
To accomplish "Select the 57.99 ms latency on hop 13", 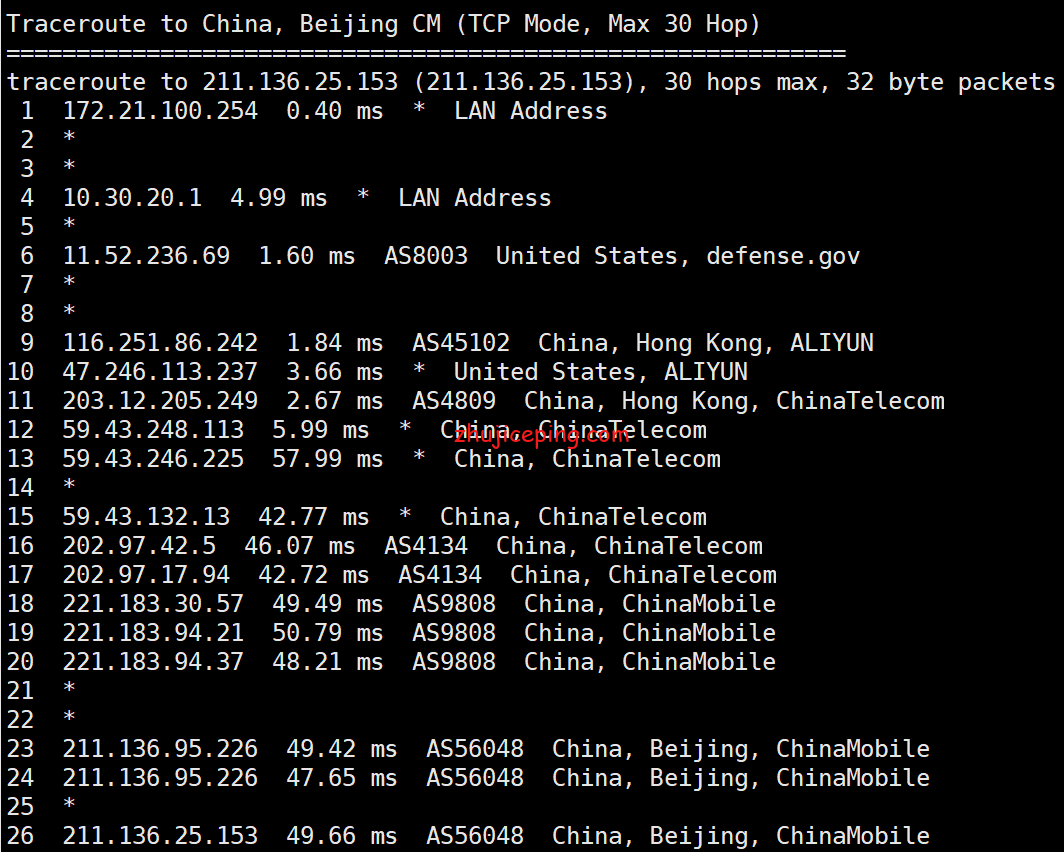I will [x=328, y=459].
